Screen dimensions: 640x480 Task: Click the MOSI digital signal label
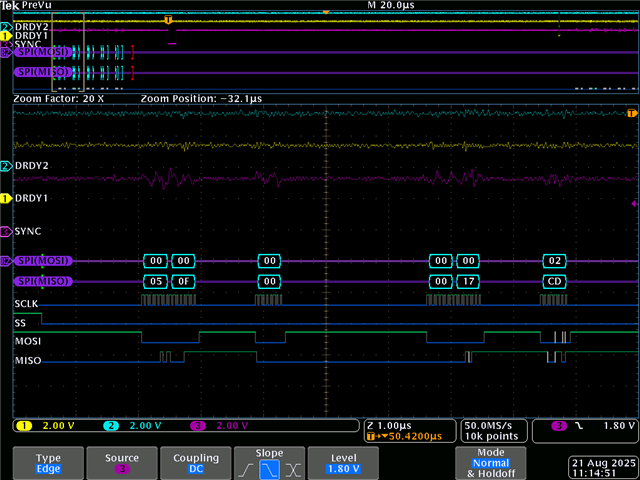[28, 341]
